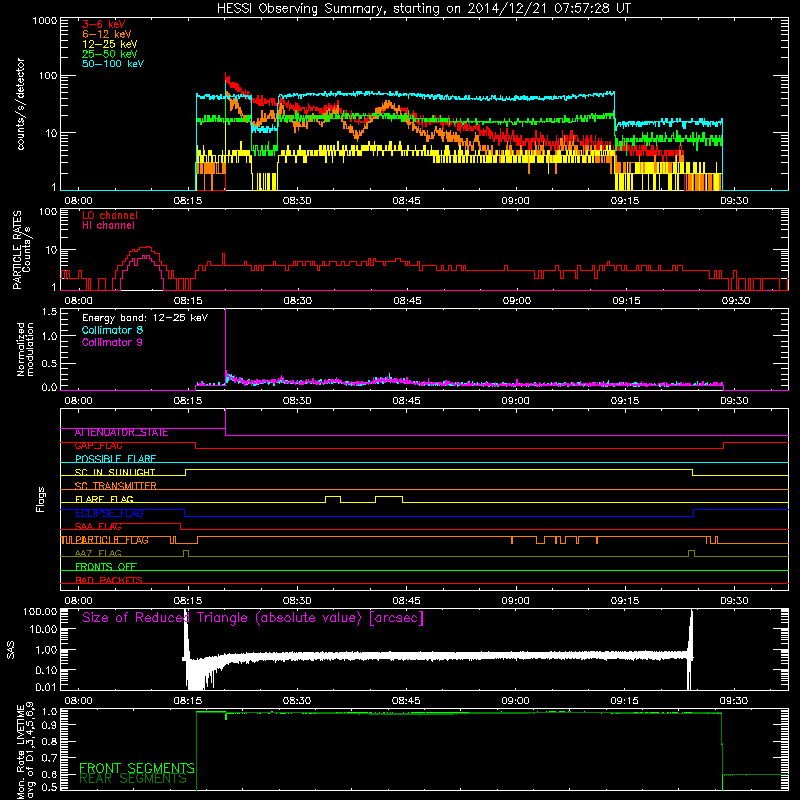Click the AAZ_FLAG label
Viewport: 800px width, 800px height.
(98, 554)
